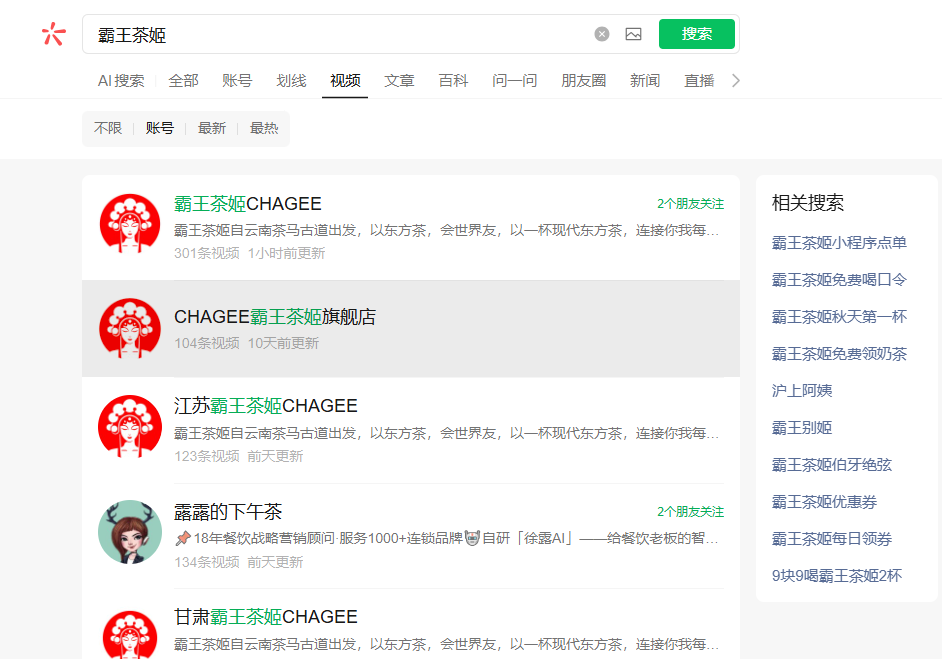This screenshot has height=659, width=942.
Task: Search related term 9块9喝霸王茶姬2杯
Action: tap(836, 575)
